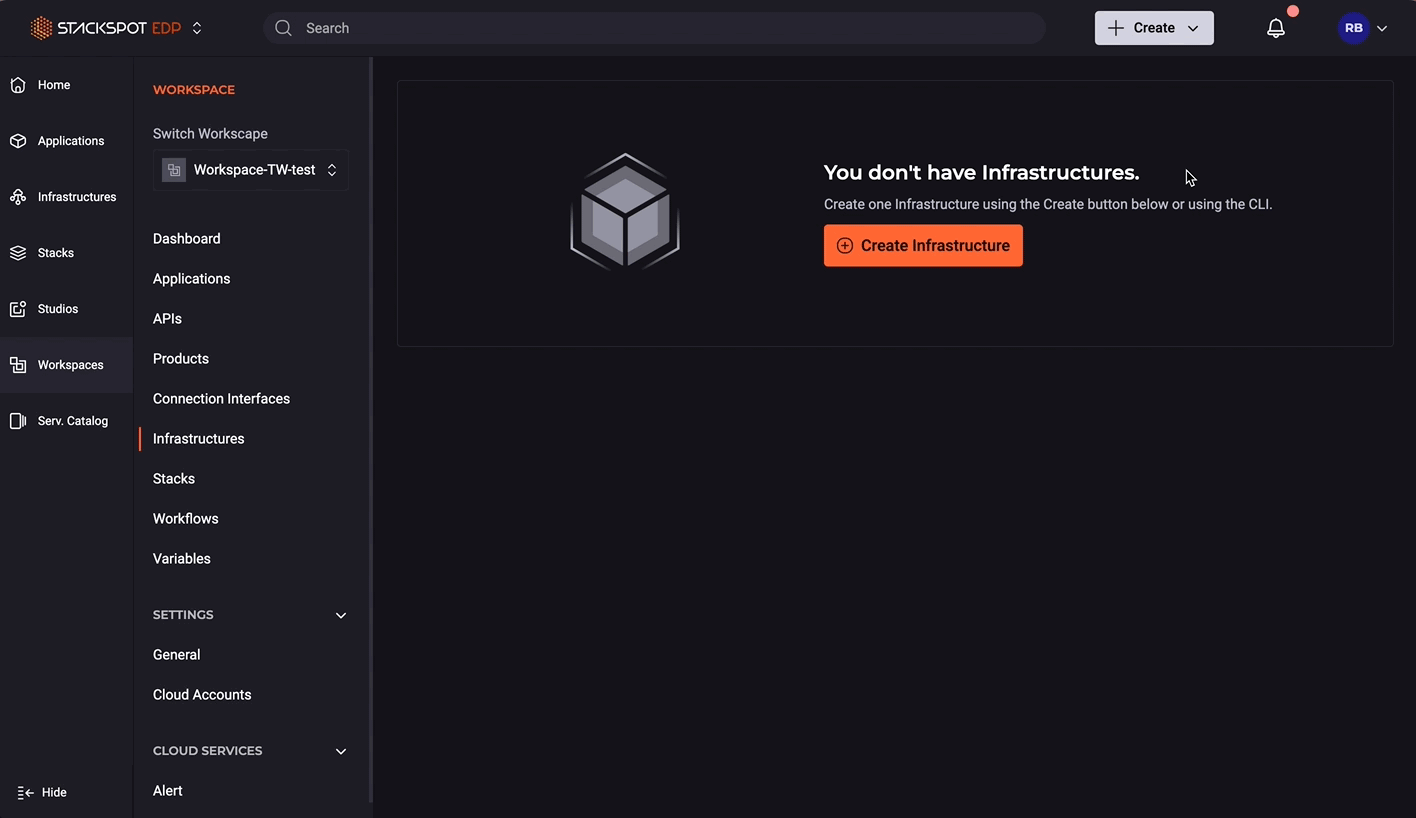Image resolution: width=1416 pixels, height=818 pixels.
Task: Click inside the Search field
Action: click(x=650, y=27)
